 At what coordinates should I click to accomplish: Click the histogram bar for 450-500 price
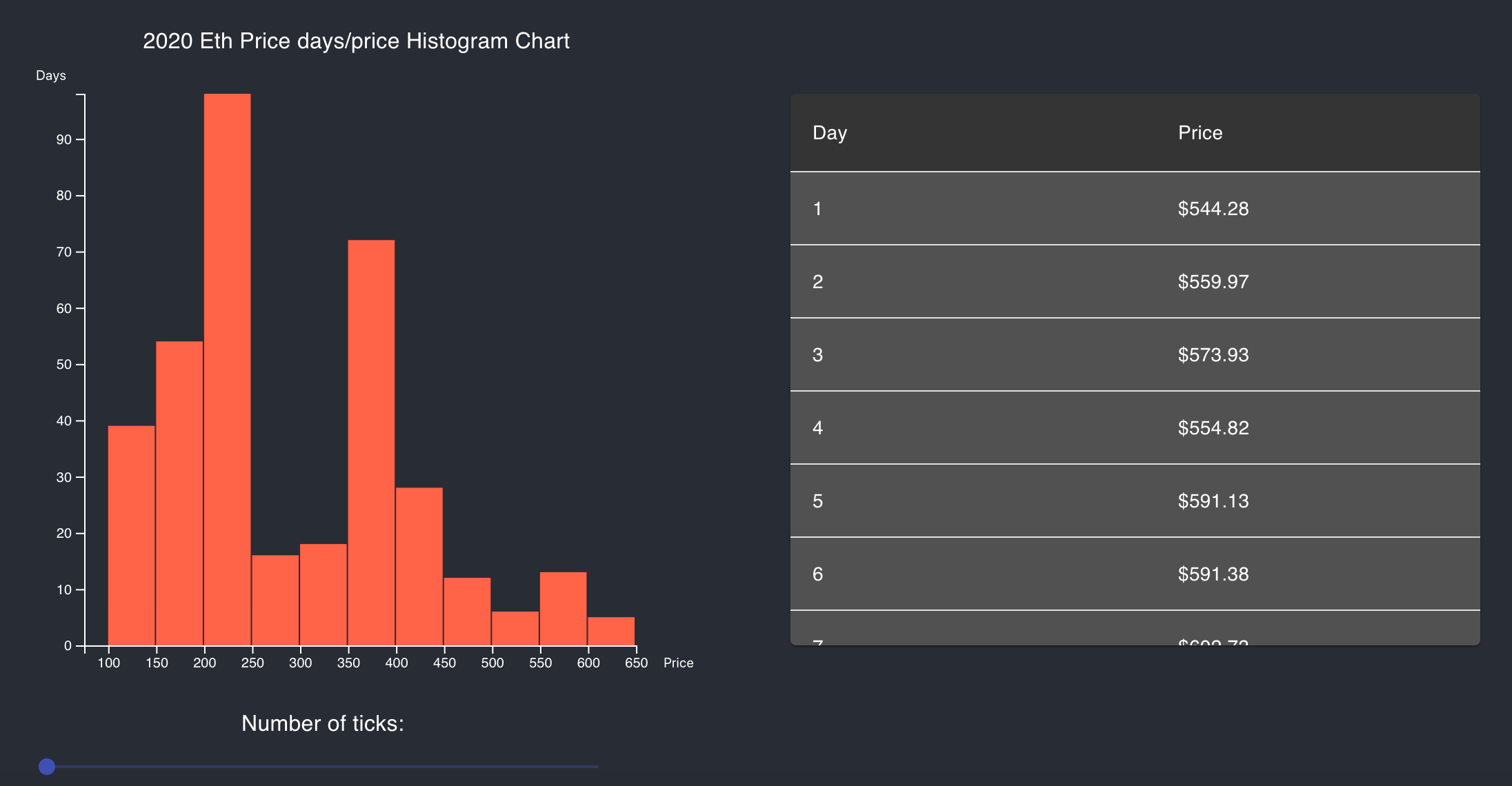pos(467,612)
